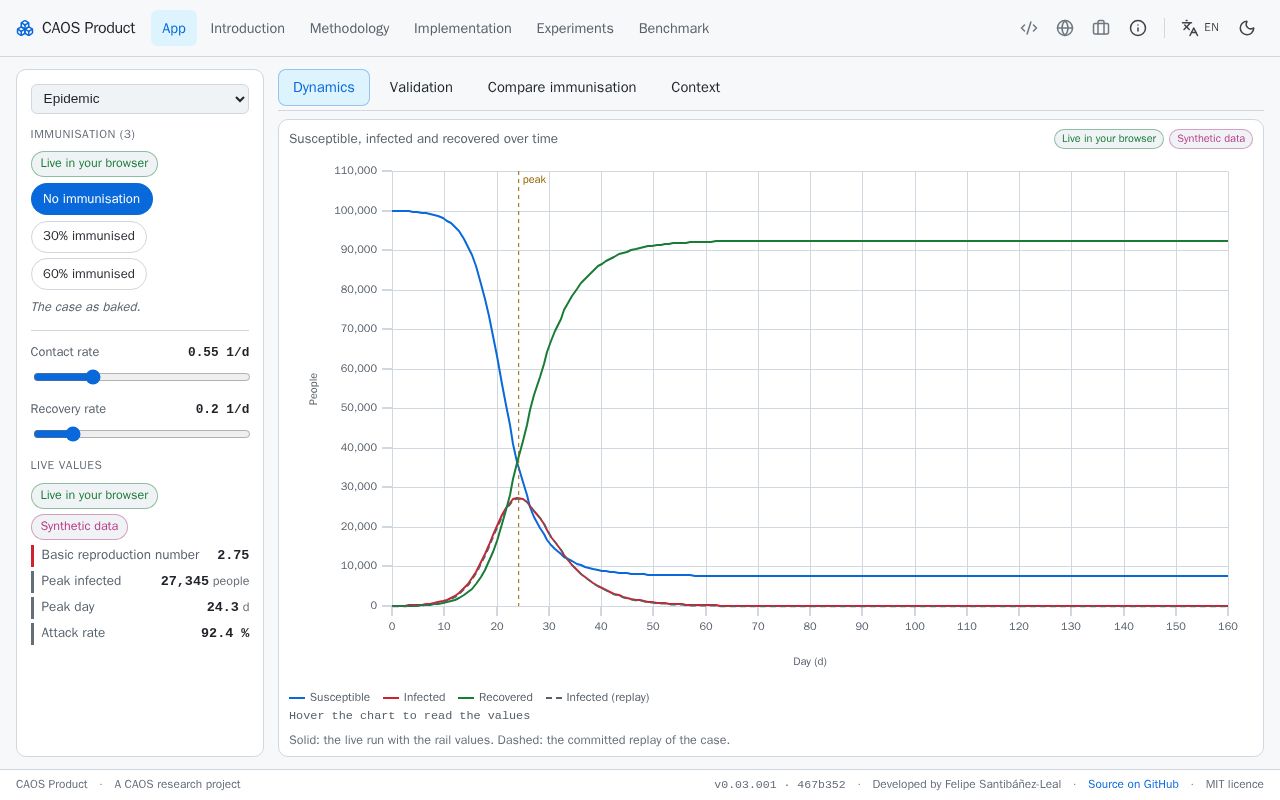
Task: Open the Experiments page
Action: tap(575, 28)
